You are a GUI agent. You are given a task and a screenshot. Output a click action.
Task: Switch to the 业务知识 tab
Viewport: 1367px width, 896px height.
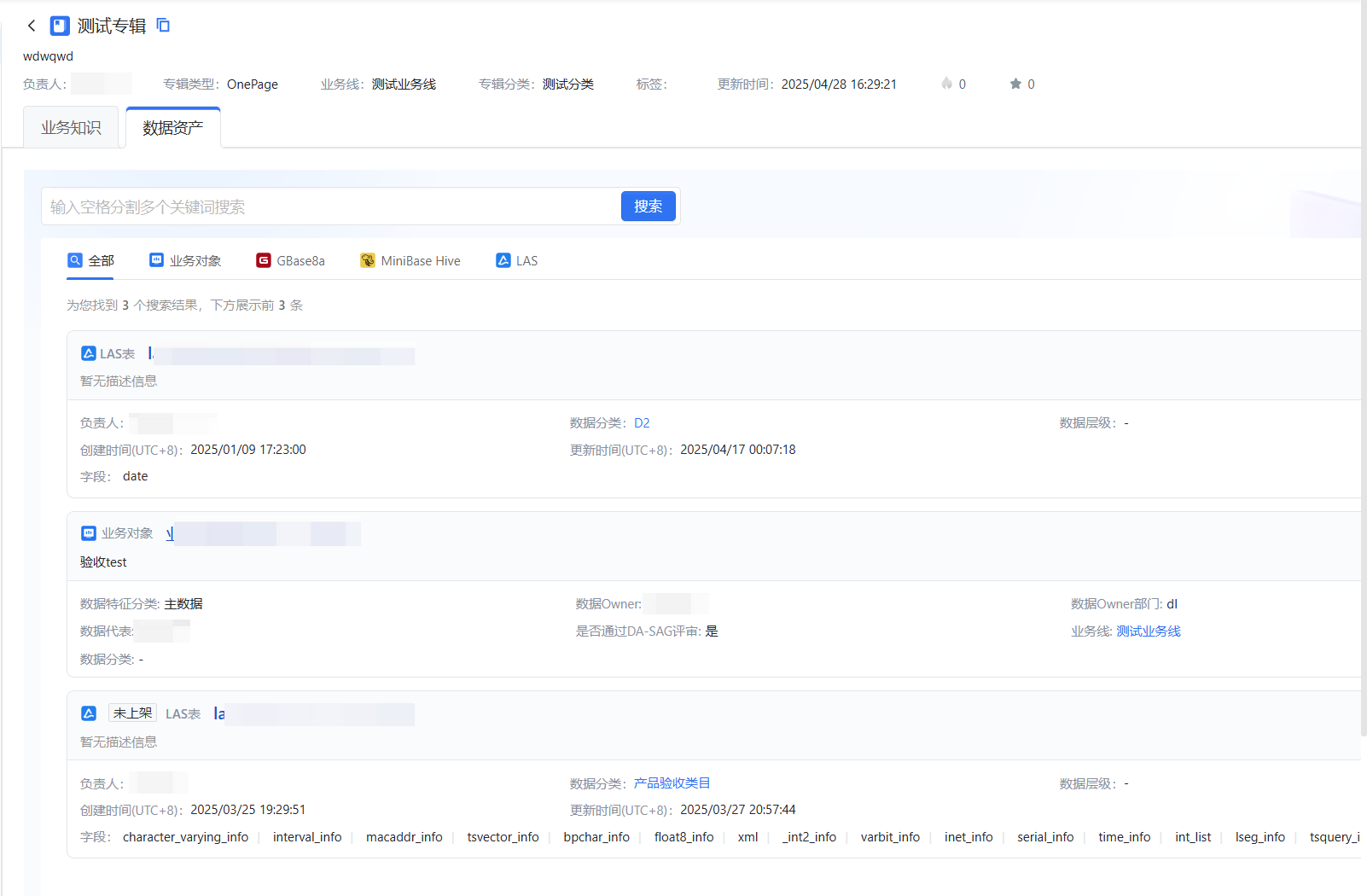point(71,128)
